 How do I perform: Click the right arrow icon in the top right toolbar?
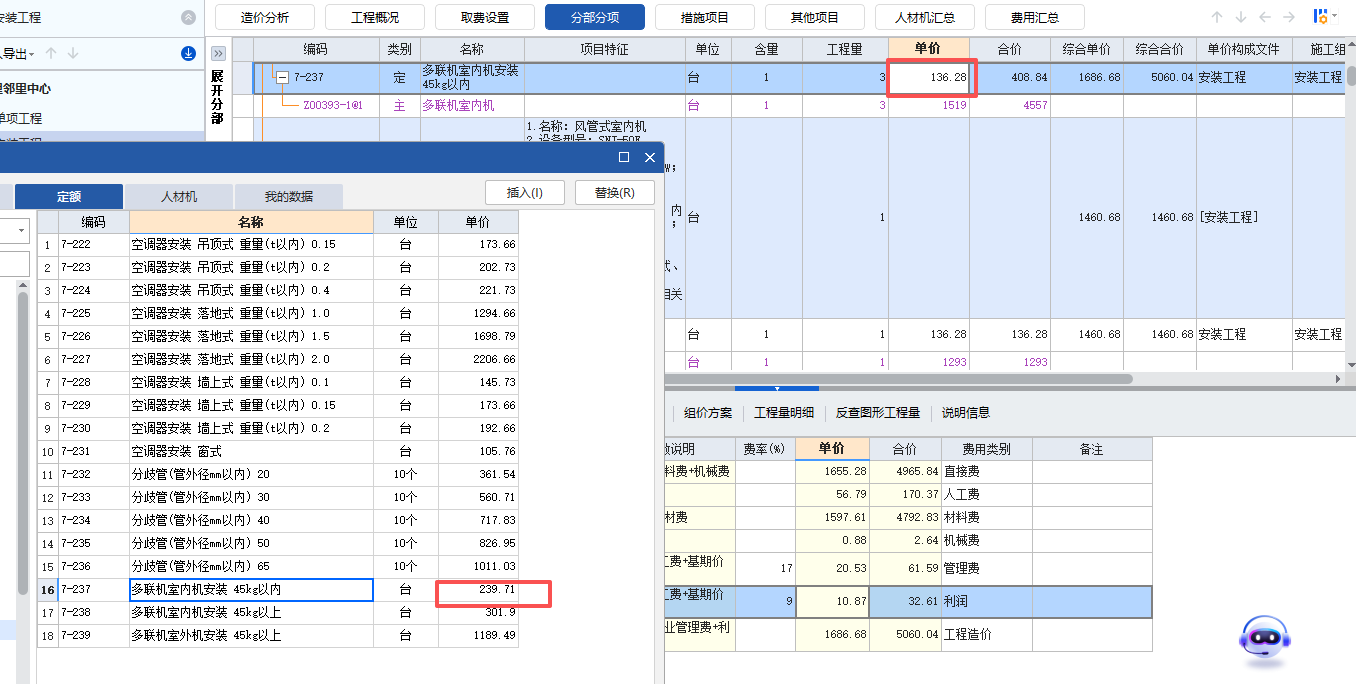(1289, 17)
